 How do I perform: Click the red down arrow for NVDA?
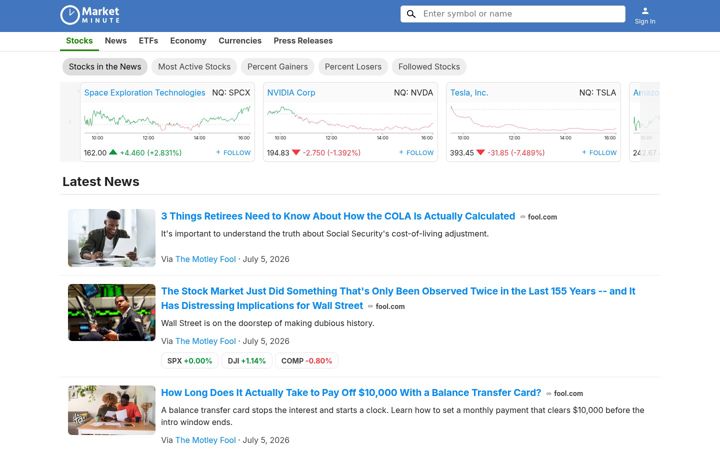pyautogui.click(x=296, y=152)
